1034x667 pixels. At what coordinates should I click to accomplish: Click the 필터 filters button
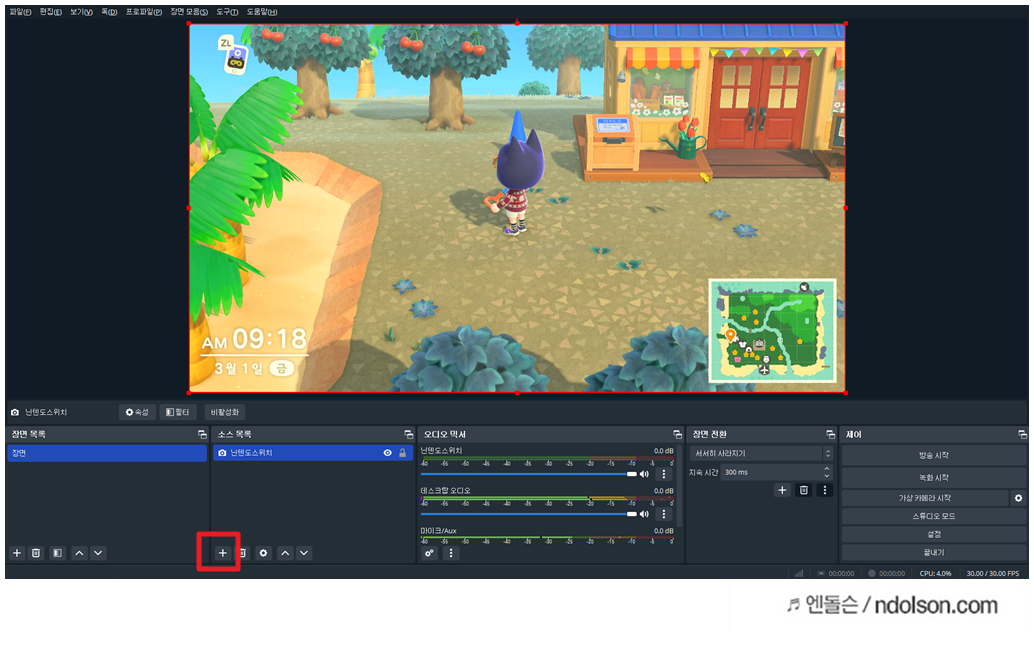pyautogui.click(x=177, y=412)
